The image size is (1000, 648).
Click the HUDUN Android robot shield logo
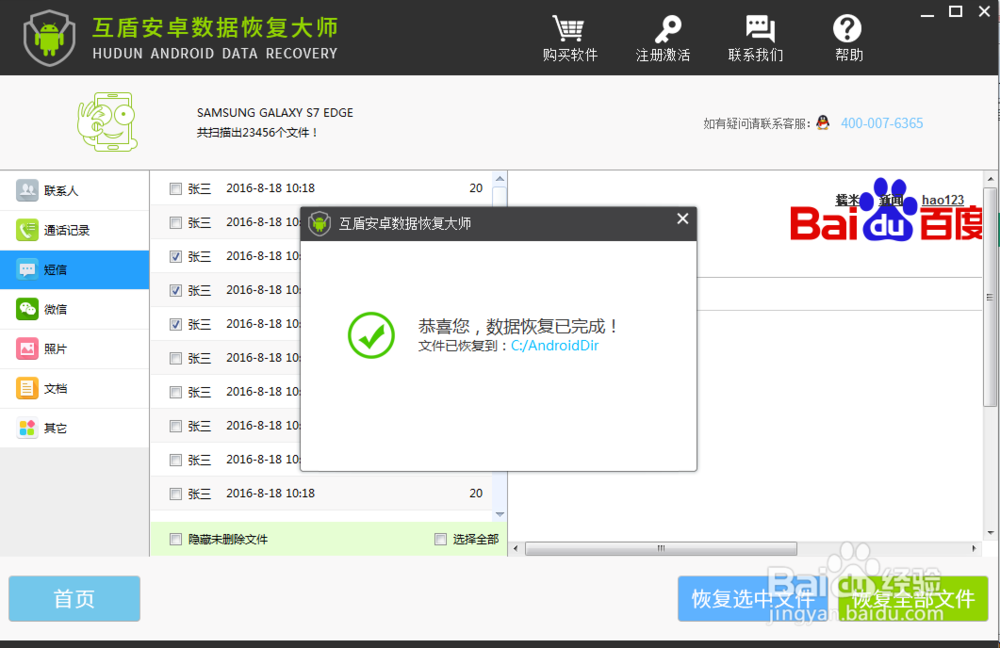[49, 37]
